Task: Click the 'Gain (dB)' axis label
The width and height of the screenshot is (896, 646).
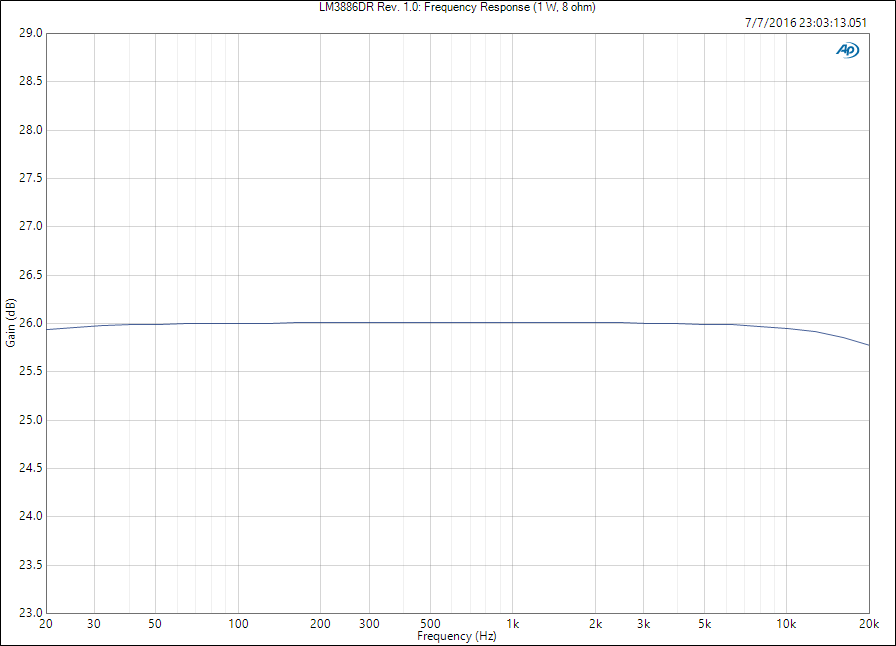Action: click(11, 322)
